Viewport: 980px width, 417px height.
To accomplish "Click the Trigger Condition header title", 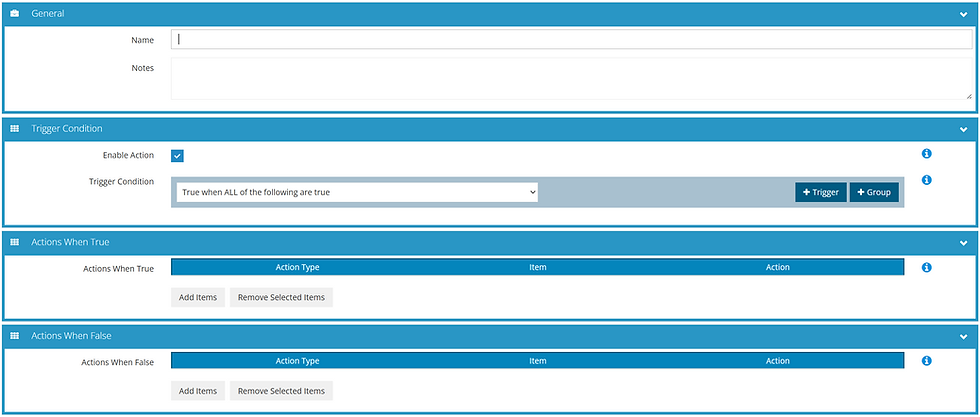I will coord(67,129).
